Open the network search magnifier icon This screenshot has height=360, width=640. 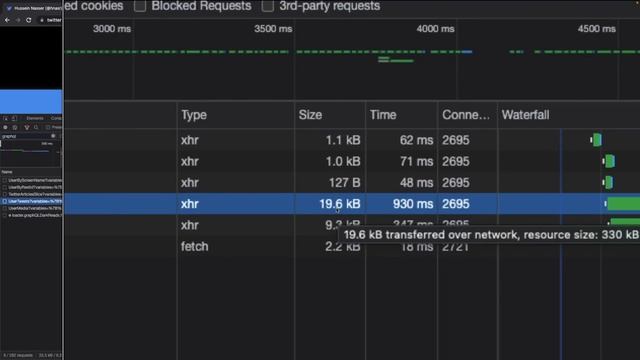[36, 127]
